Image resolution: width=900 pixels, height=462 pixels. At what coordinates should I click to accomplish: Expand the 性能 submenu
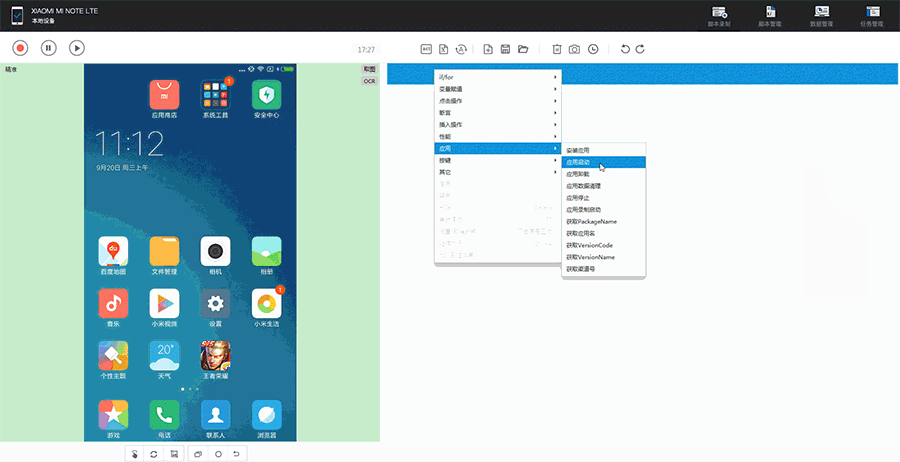click(x=497, y=136)
